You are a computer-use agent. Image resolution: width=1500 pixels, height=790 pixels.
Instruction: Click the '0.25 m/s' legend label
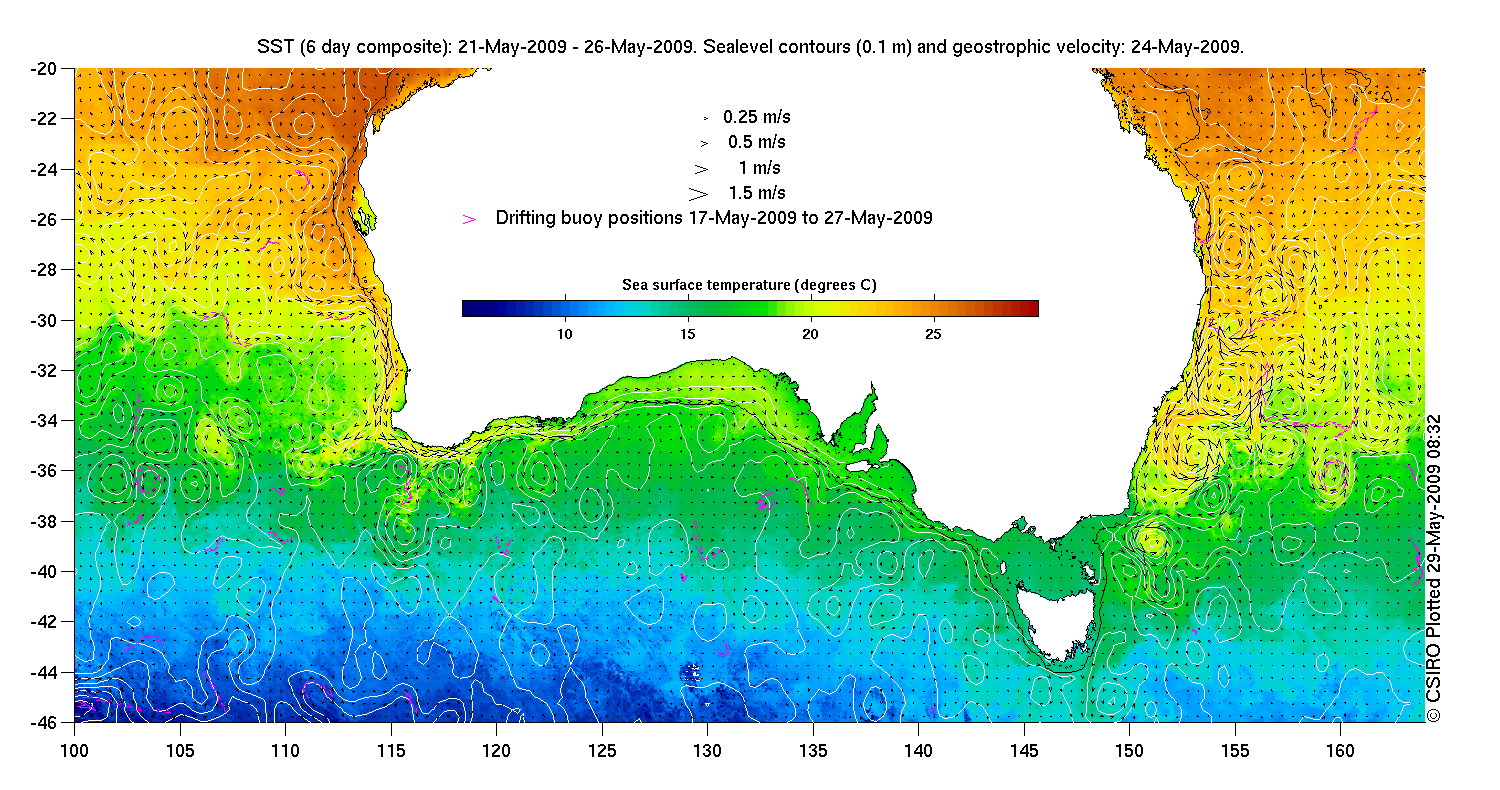pos(757,118)
